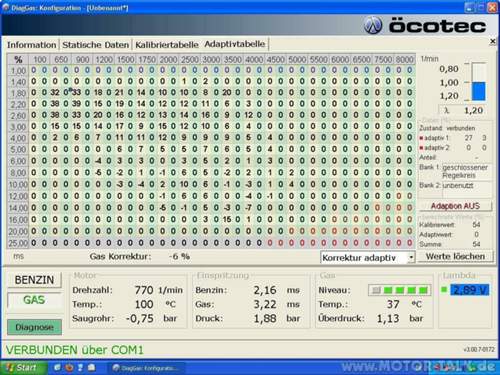Close the configuration panel with the X
This screenshot has height=375, width=500.
pos(493,41)
